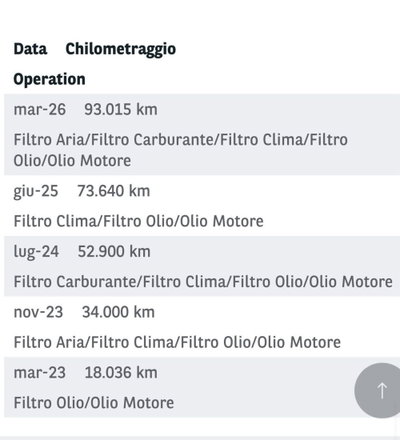Click the Operation column header
The image size is (400, 440).
(x=49, y=79)
